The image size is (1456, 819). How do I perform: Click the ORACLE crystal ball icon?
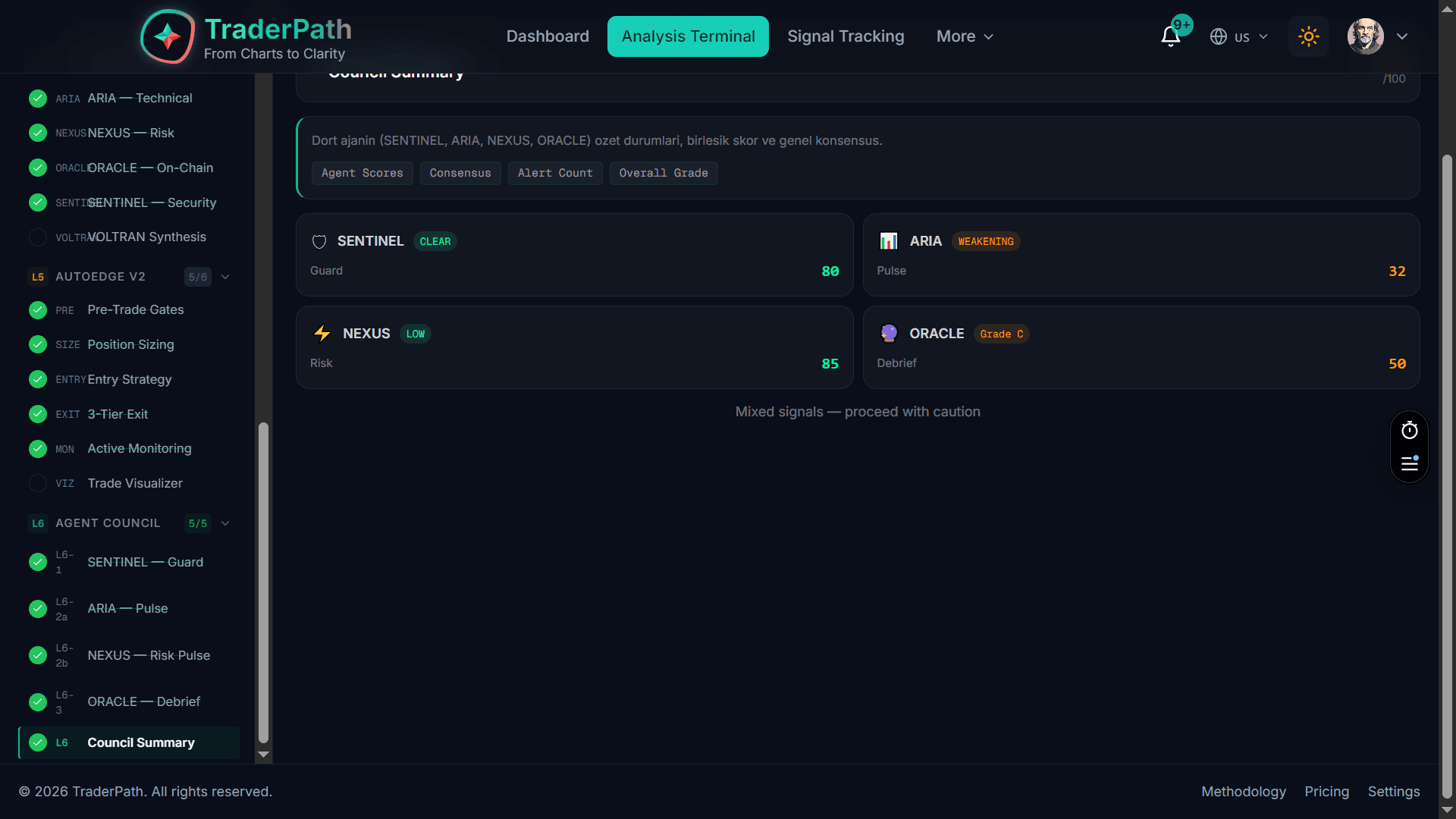click(889, 334)
